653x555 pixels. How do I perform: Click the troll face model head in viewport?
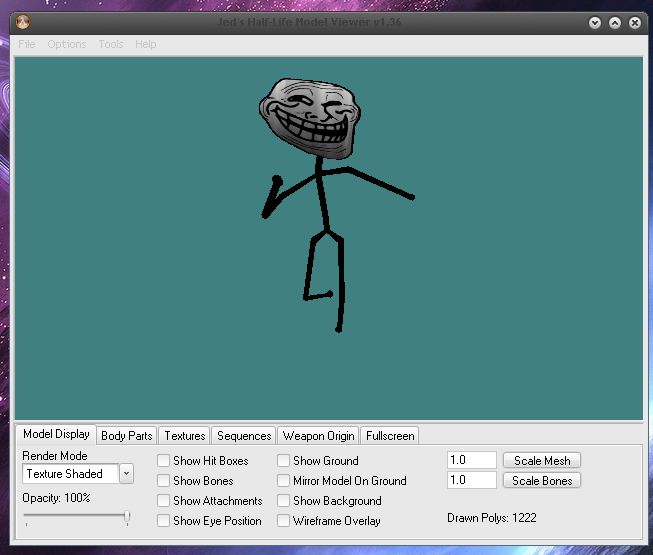point(310,118)
